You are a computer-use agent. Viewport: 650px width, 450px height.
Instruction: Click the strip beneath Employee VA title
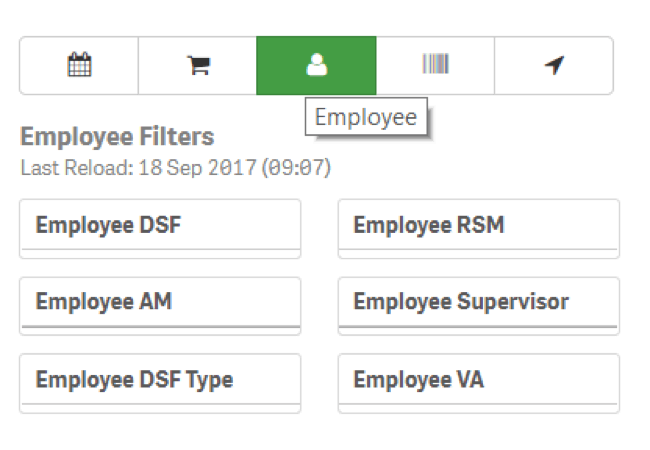point(478,408)
